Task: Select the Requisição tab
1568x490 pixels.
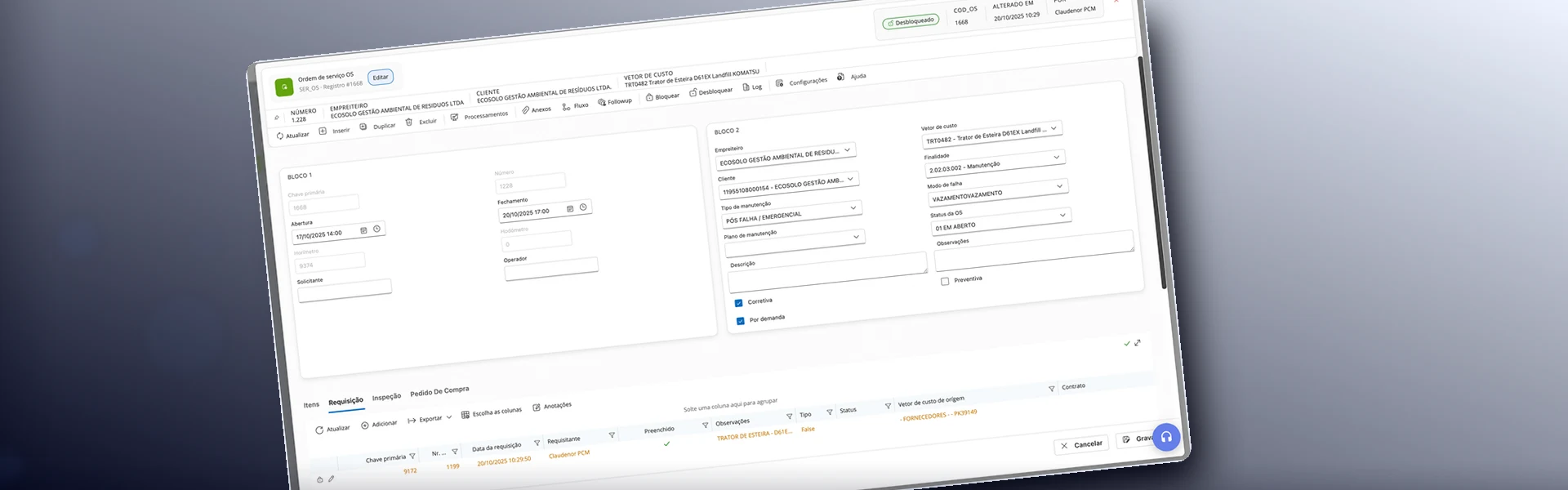Action: (x=345, y=401)
